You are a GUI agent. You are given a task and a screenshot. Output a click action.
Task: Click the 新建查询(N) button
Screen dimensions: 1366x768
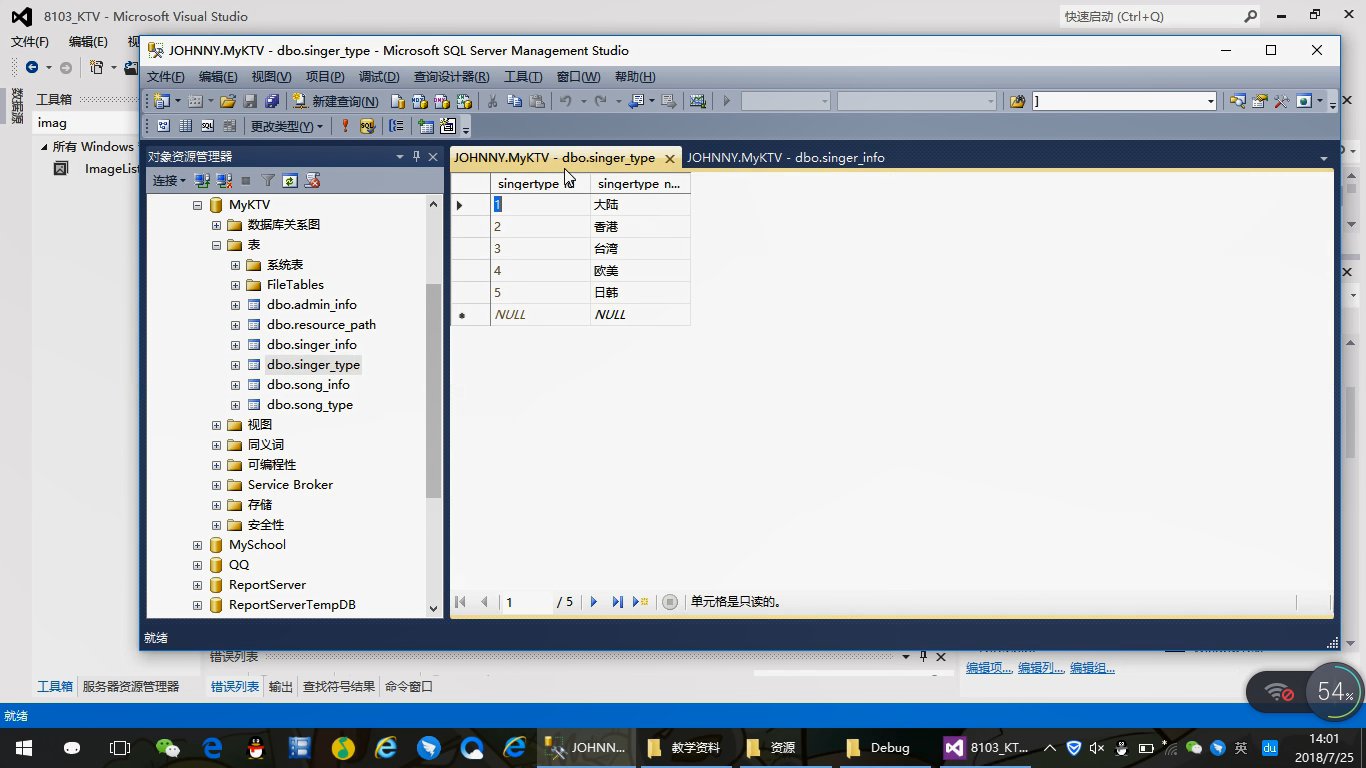(335, 101)
